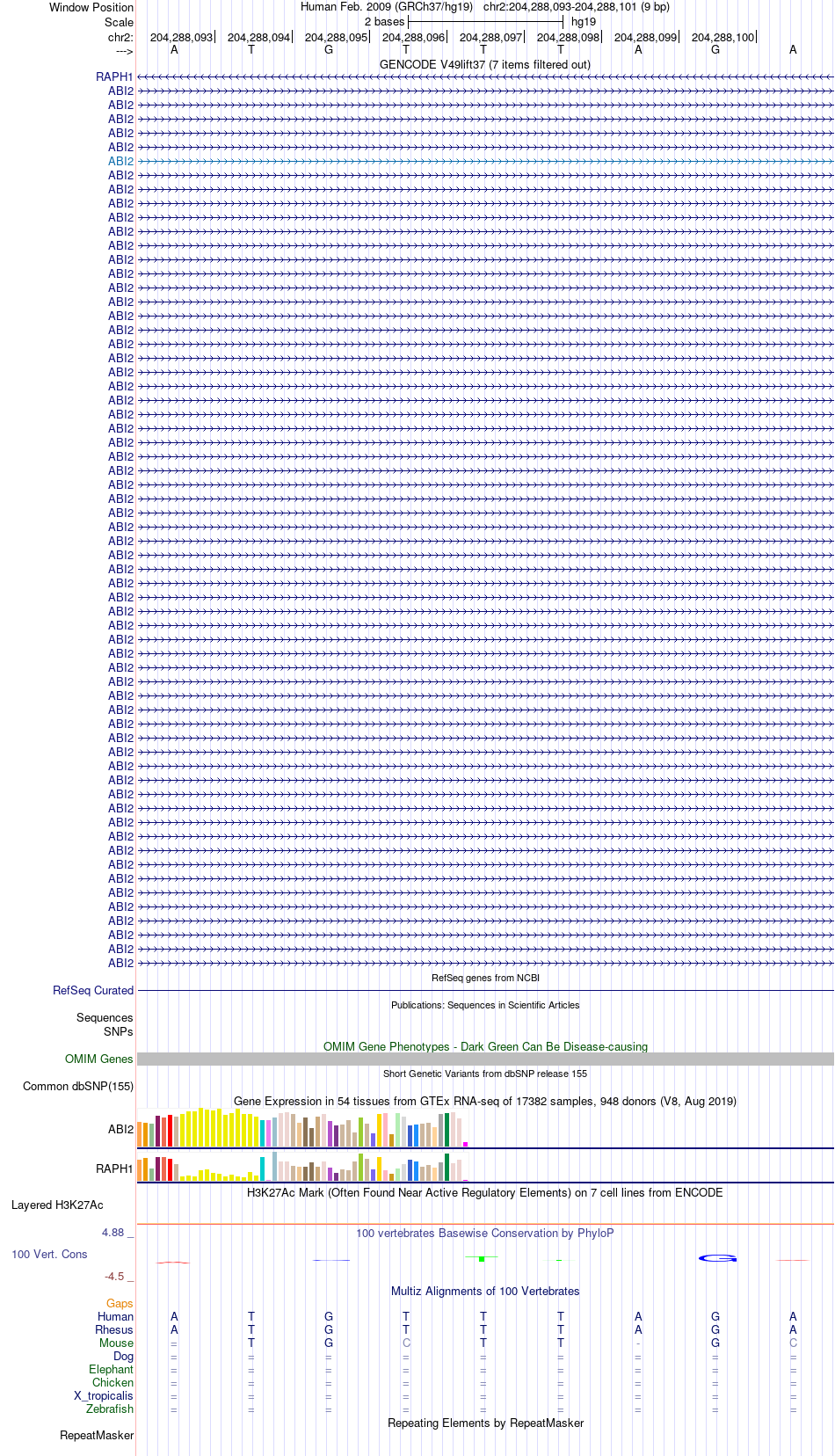Click the ABI2 GTEx expression bar chart

(x=302, y=1129)
